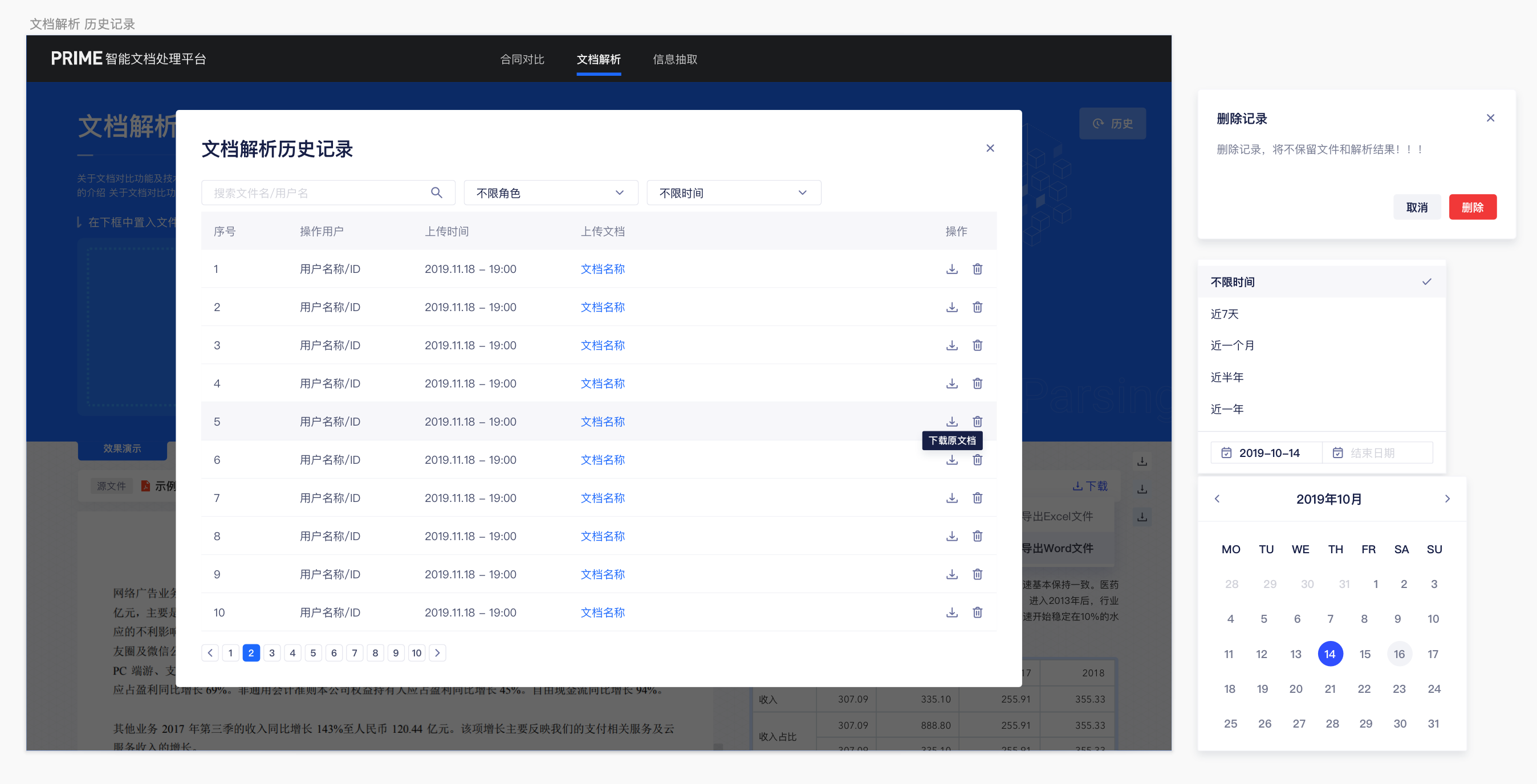1537x784 pixels.
Task: Delete record in row 3
Action: tap(977, 345)
